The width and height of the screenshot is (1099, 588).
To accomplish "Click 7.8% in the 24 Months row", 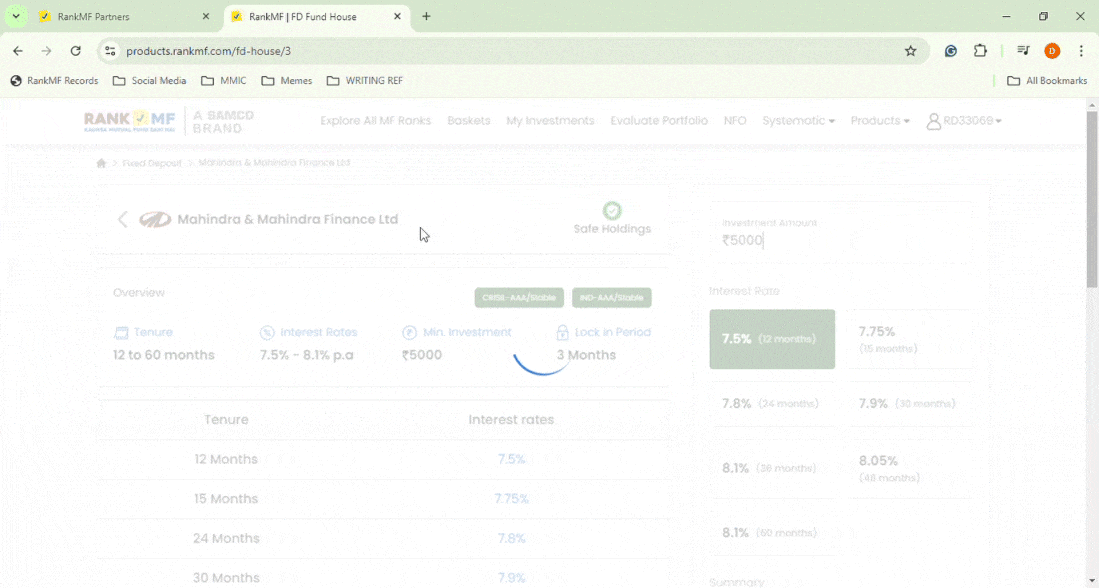I will click(512, 538).
